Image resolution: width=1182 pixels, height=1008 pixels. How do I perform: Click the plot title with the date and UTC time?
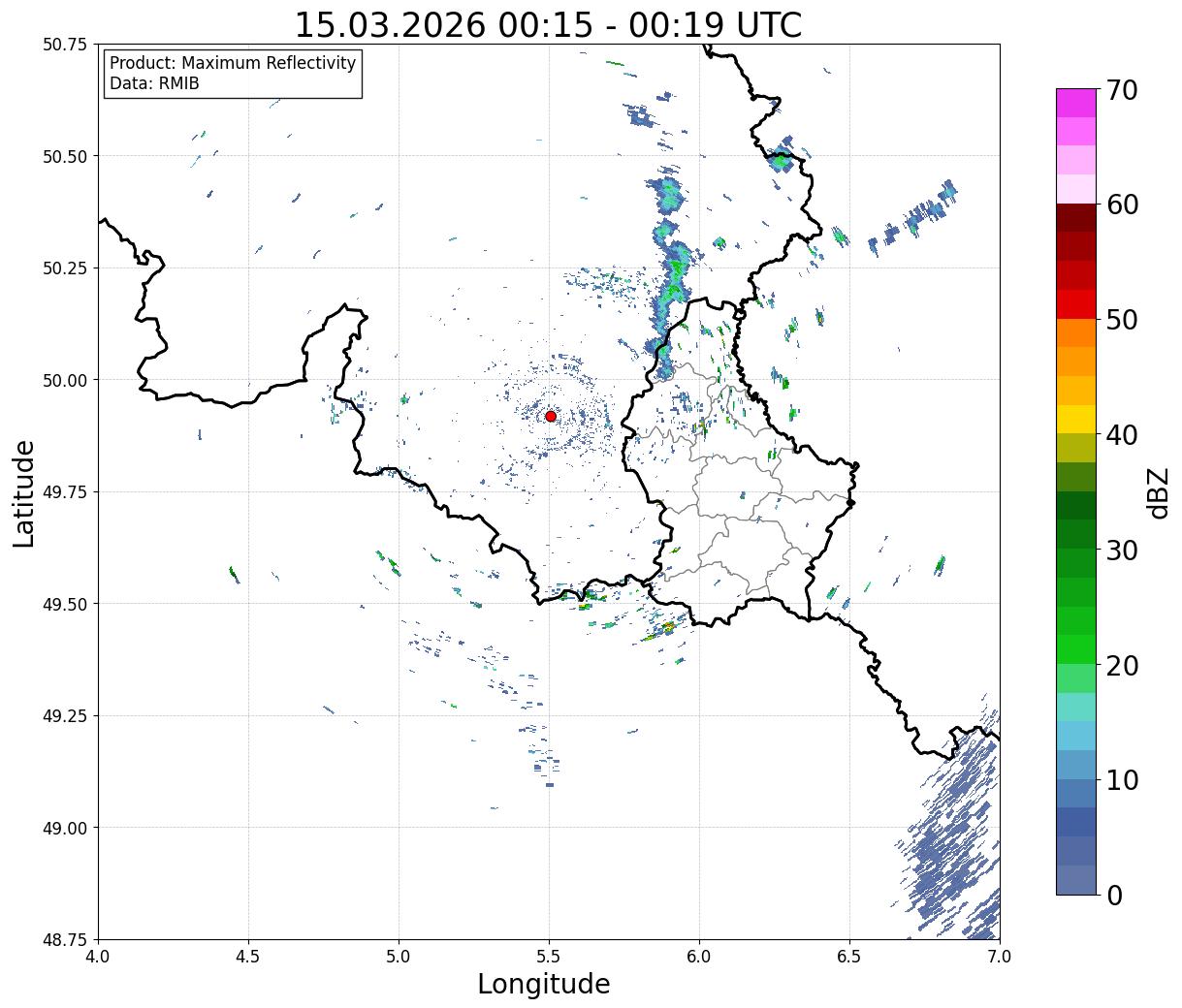click(x=549, y=25)
